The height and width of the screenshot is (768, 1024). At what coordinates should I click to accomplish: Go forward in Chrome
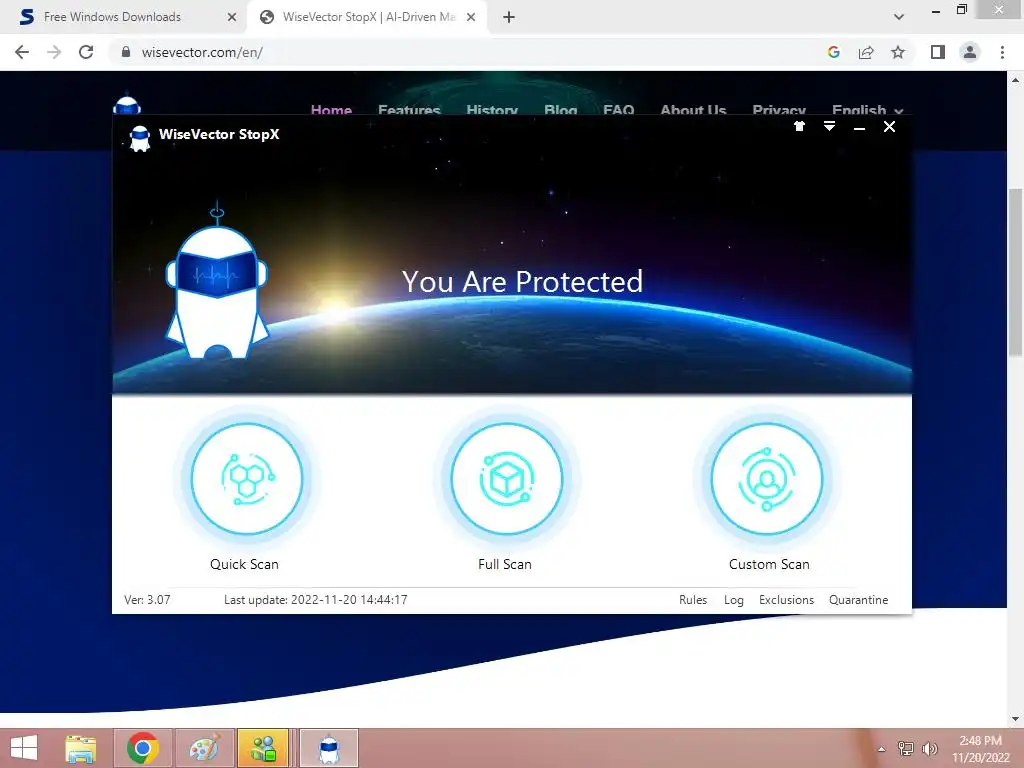(x=54, y=52)
